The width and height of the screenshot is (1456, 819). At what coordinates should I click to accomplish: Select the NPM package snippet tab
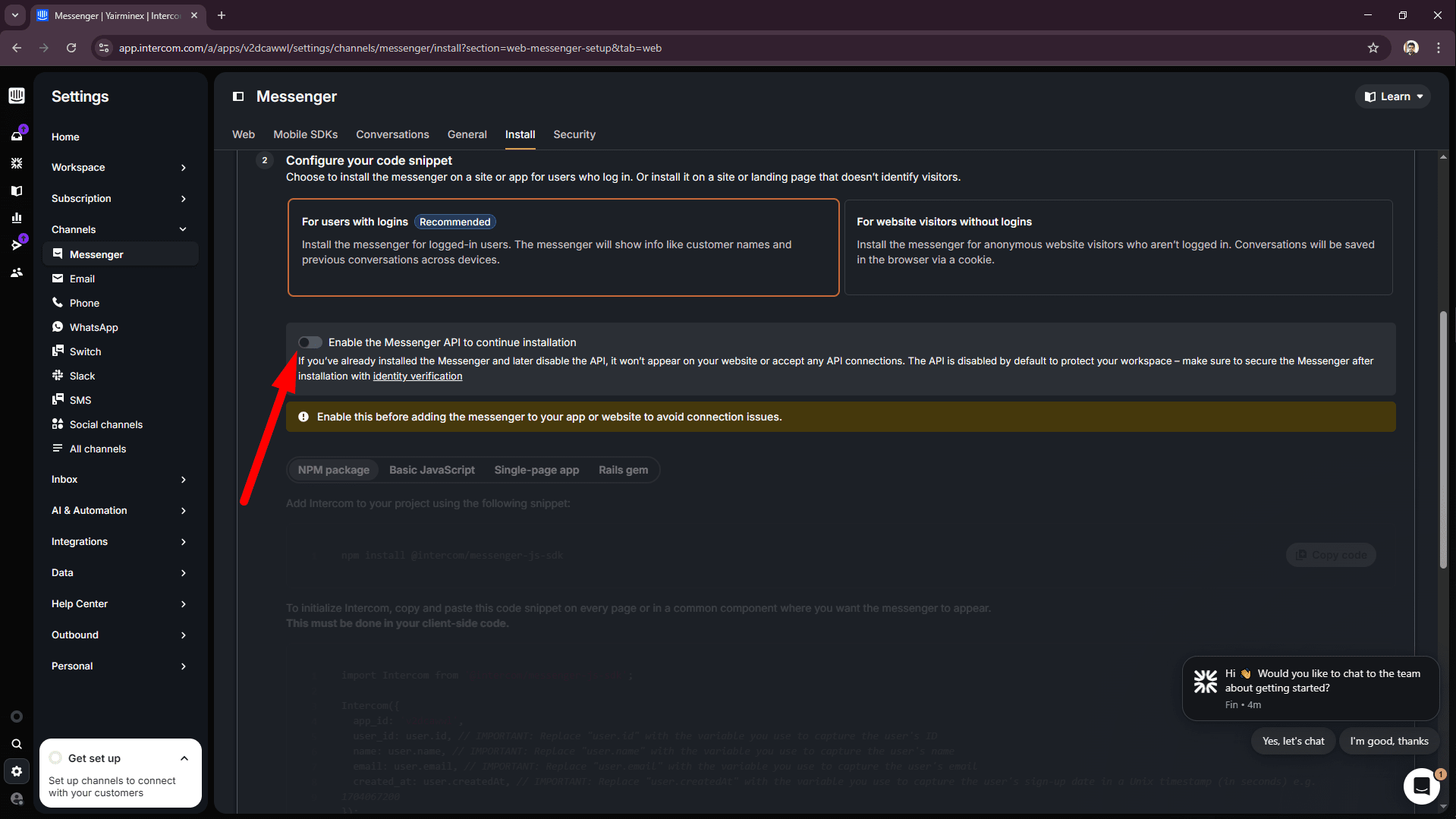point(334,470)
